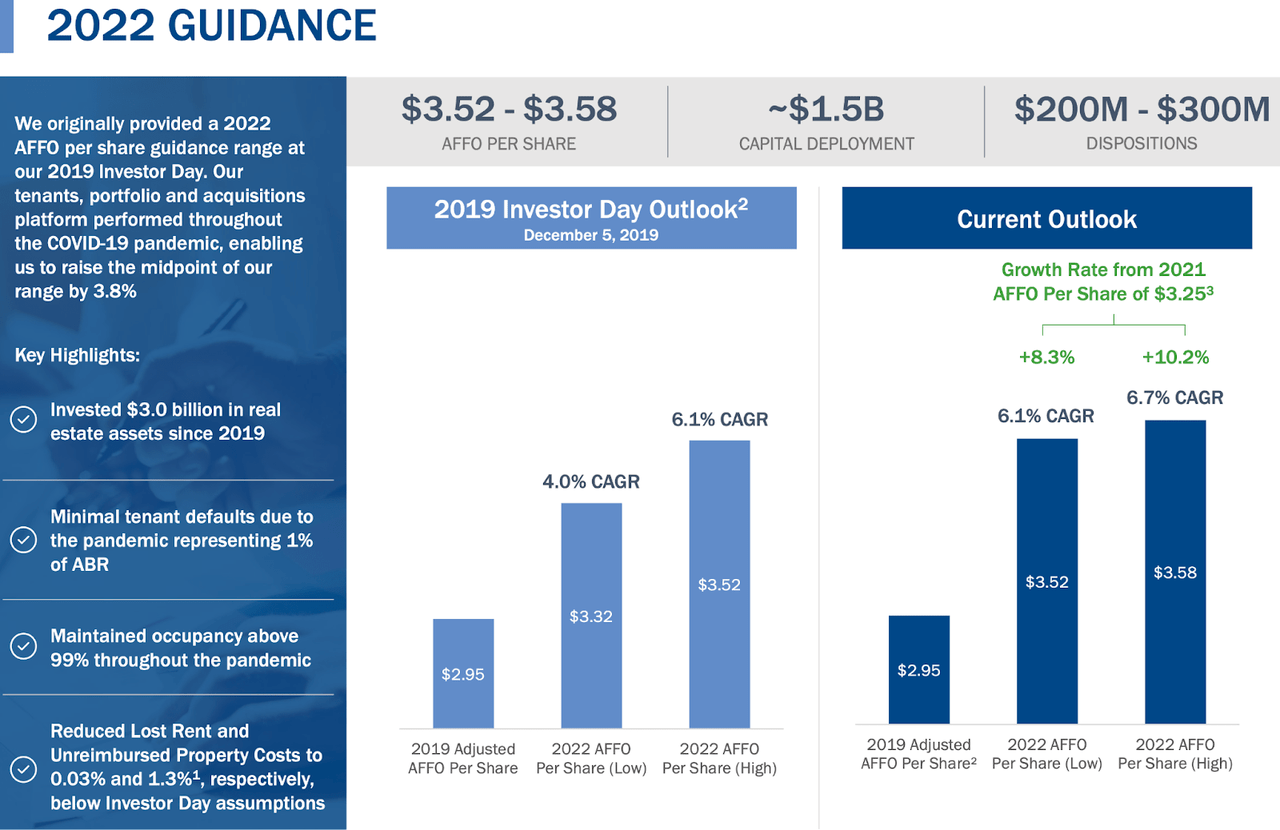Click '2022 AFFO Per Share (High)' label, Current Outlook
The height and width of the screenshot is (830, 1280).
coord(1175,754)
